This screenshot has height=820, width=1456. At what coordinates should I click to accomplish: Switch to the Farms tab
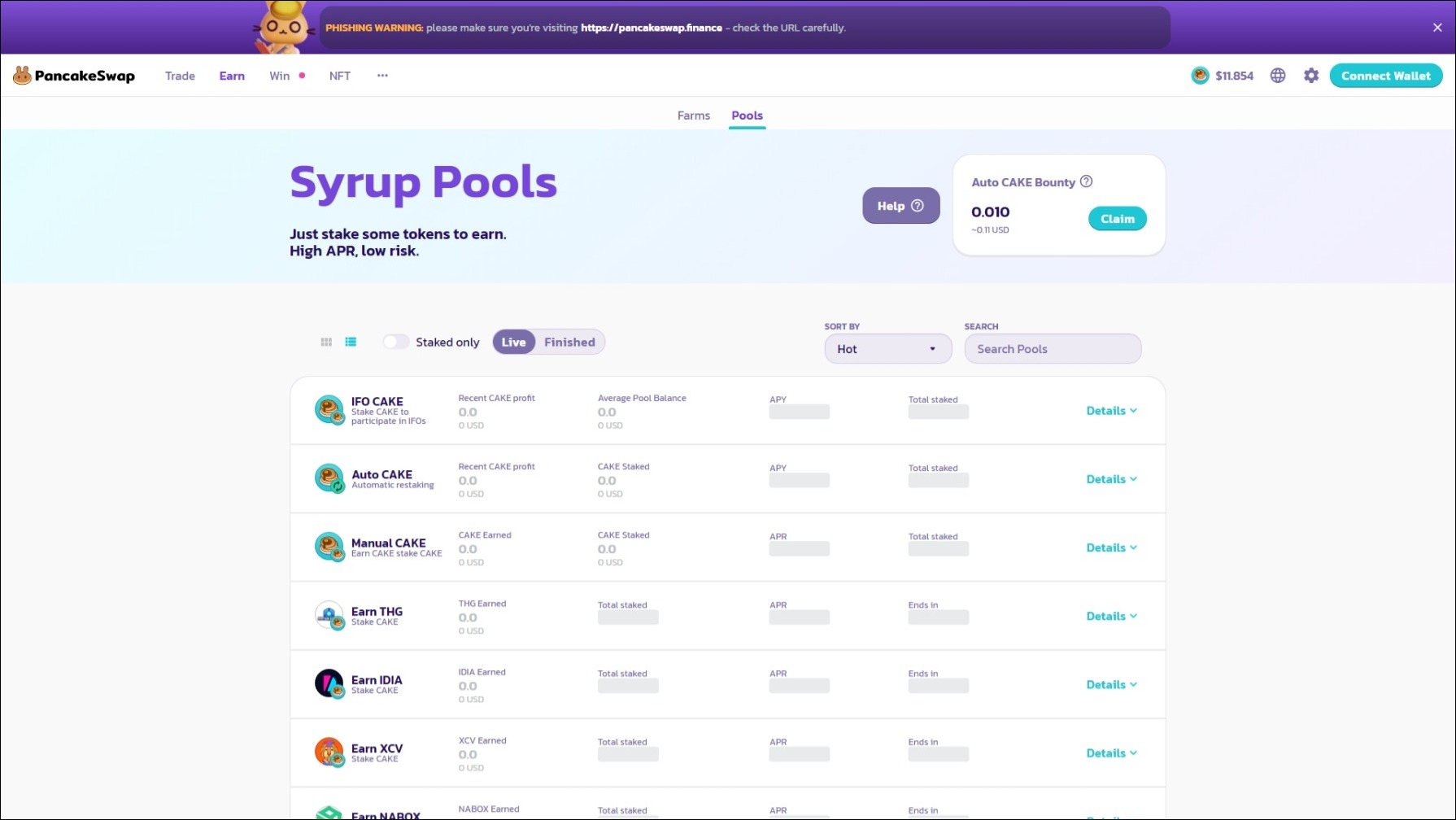pyautogui.click(x=694, y=116)
